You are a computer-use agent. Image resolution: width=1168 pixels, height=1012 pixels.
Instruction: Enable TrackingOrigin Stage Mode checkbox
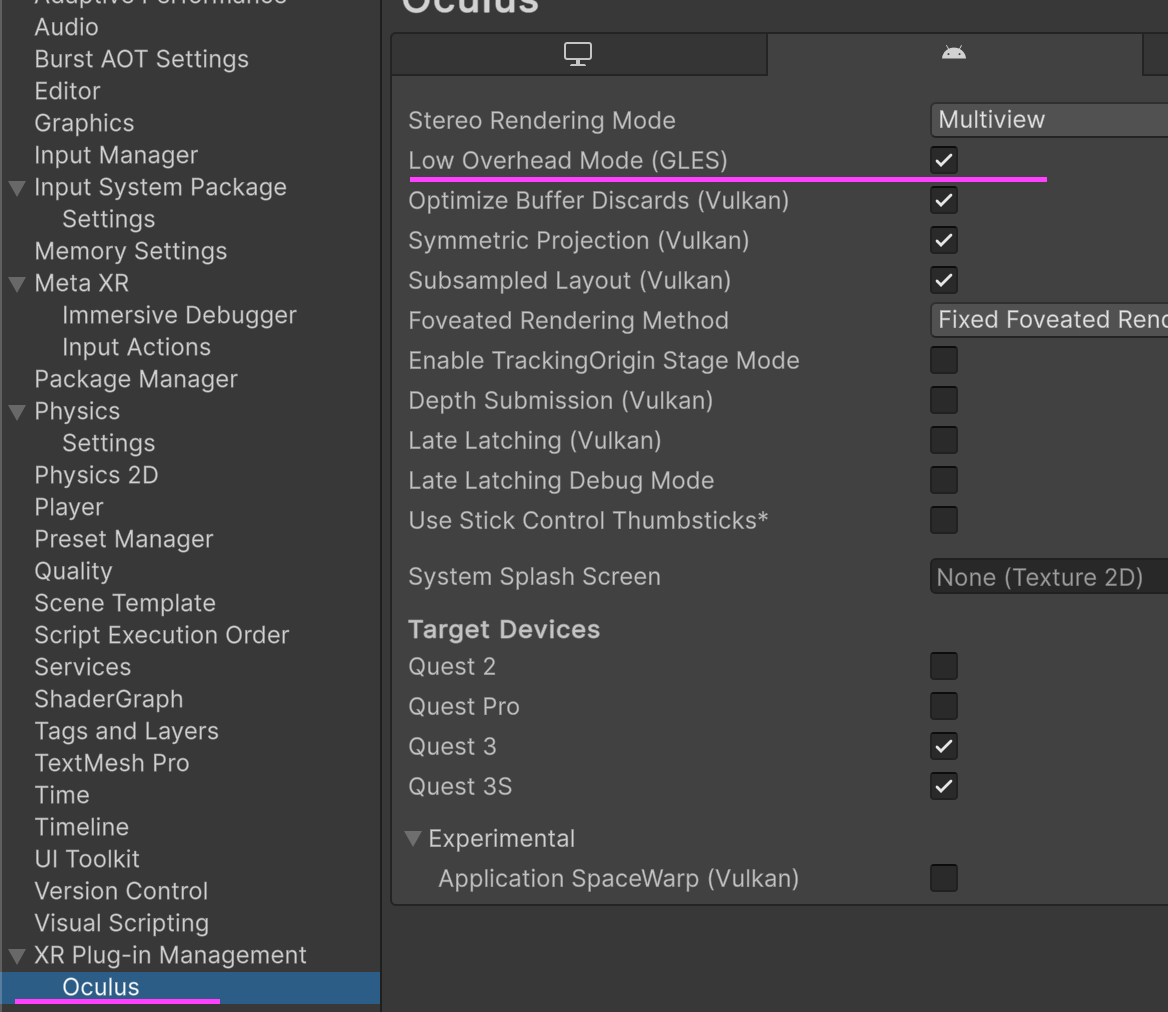pos(944,360)
